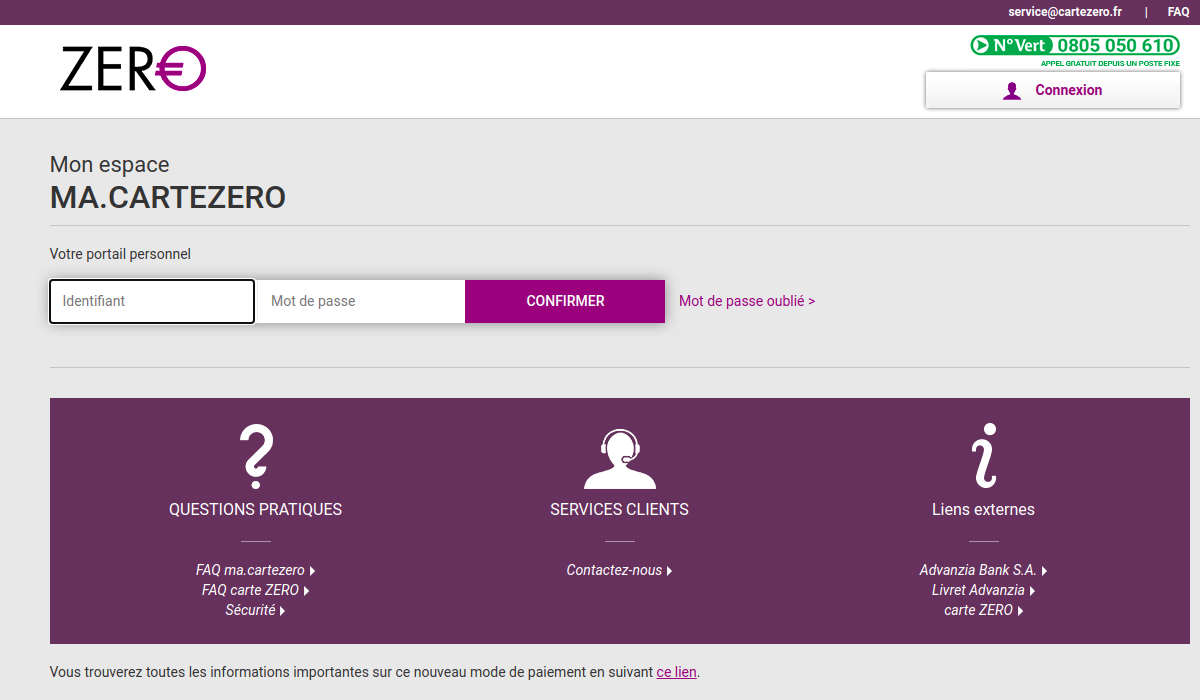Open the Livret Advanzia link
Viewport: 1200px width, 700px height.
(x=977, y=590)
